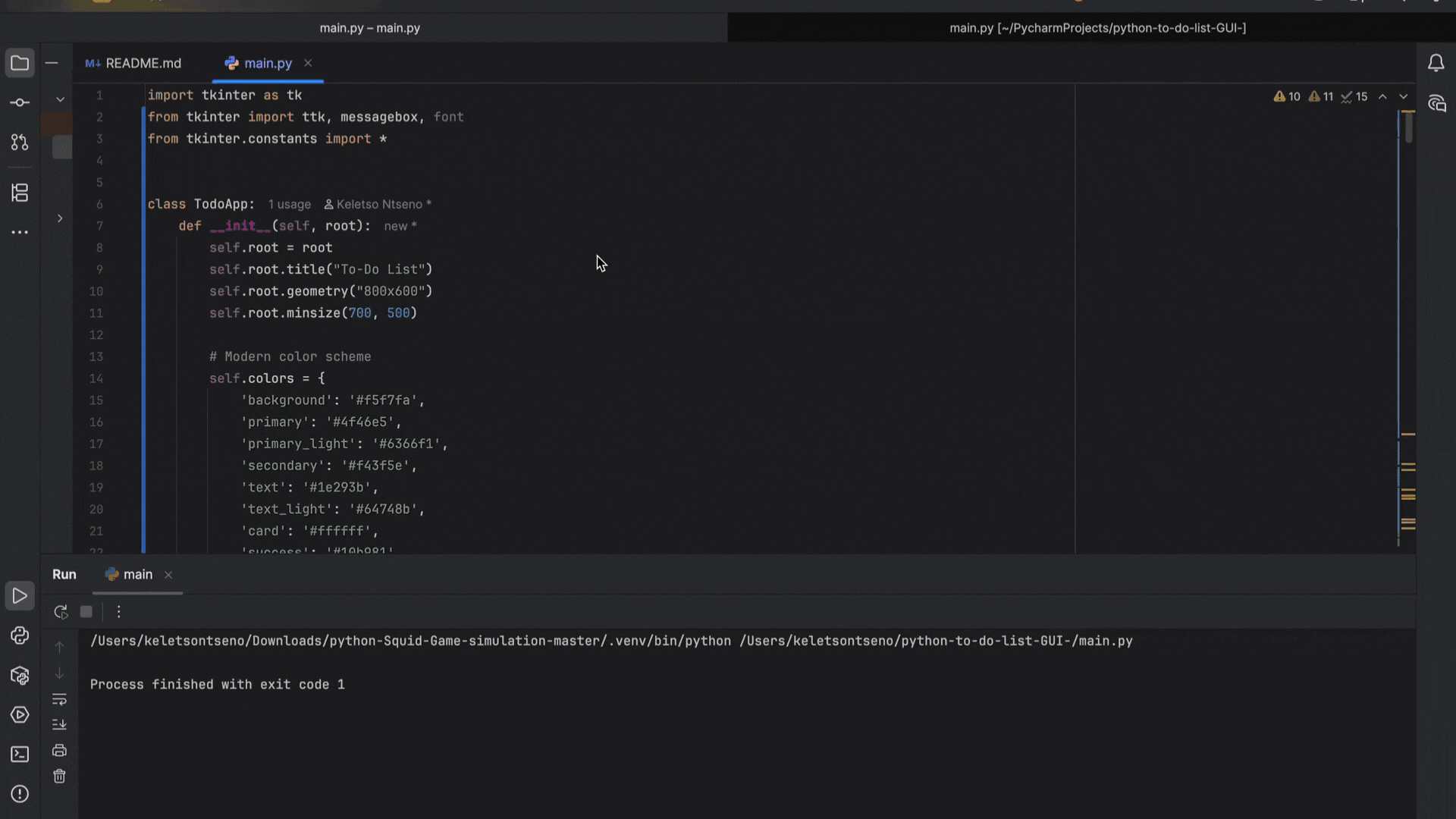The width and height of the screenshot is (1456, 819).
Task: Click the editor vertical scrollbar thumb
Action: coord(1409,127)
